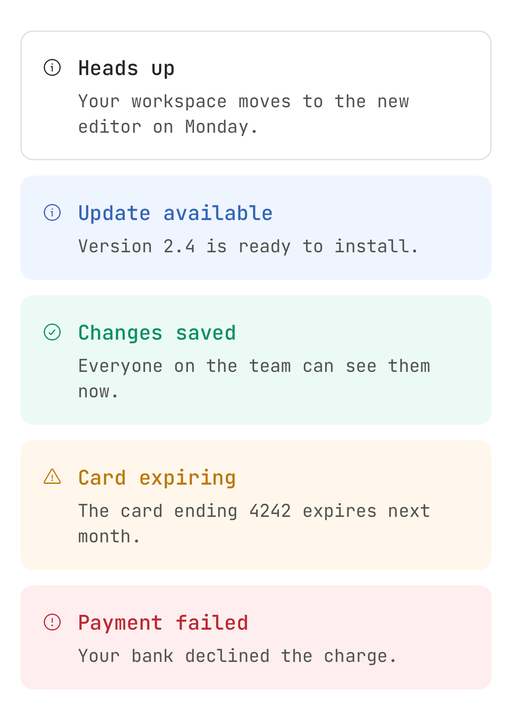The image size is (512, 720).
Task: Select the Update available heading
Action: tap(175, 213)
